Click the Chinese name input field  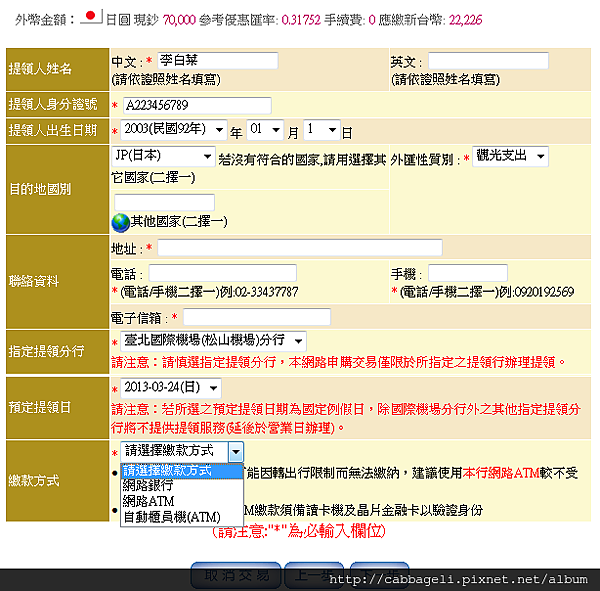218,61
